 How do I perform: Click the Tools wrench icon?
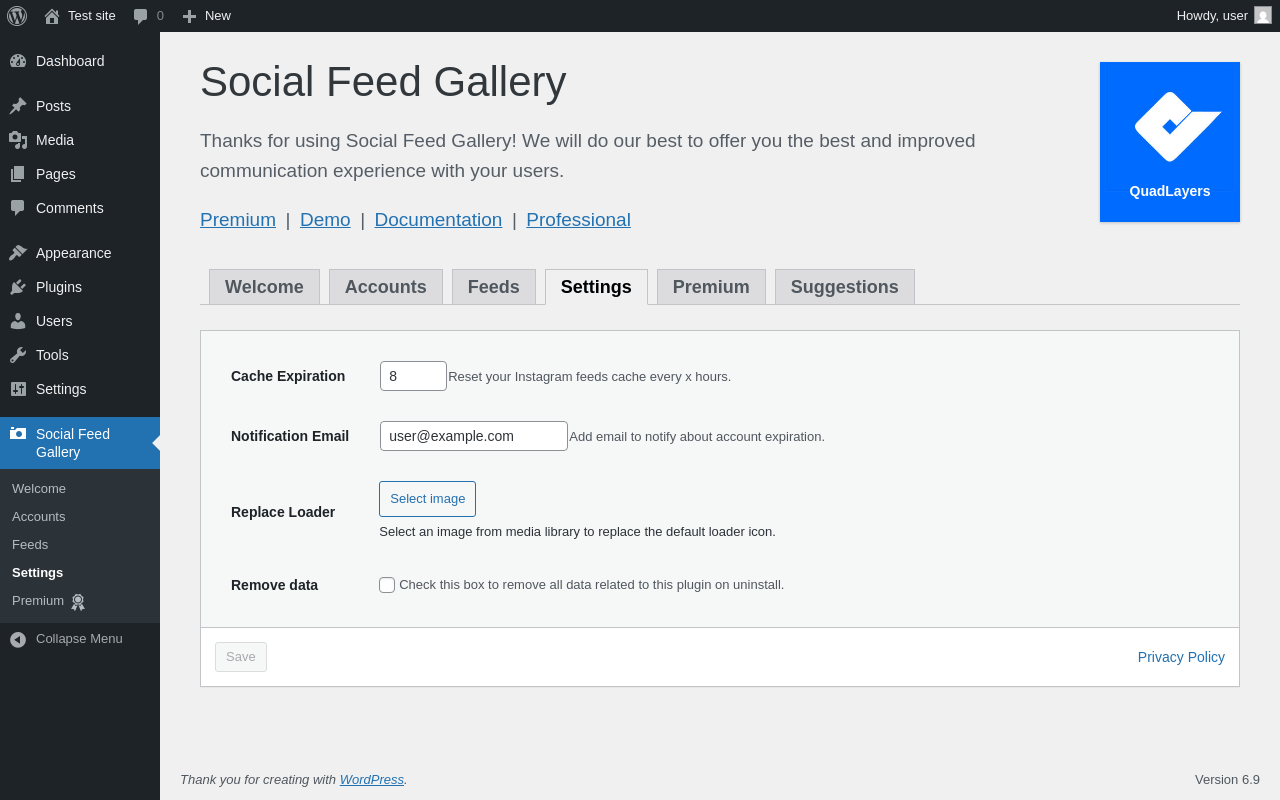18,355
